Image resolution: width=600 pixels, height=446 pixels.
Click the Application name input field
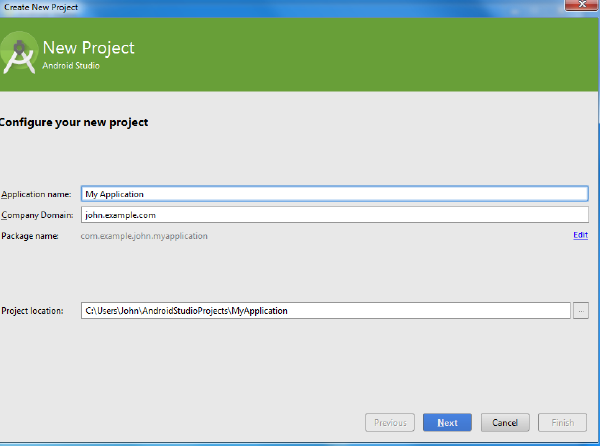[x=334, y=194]
